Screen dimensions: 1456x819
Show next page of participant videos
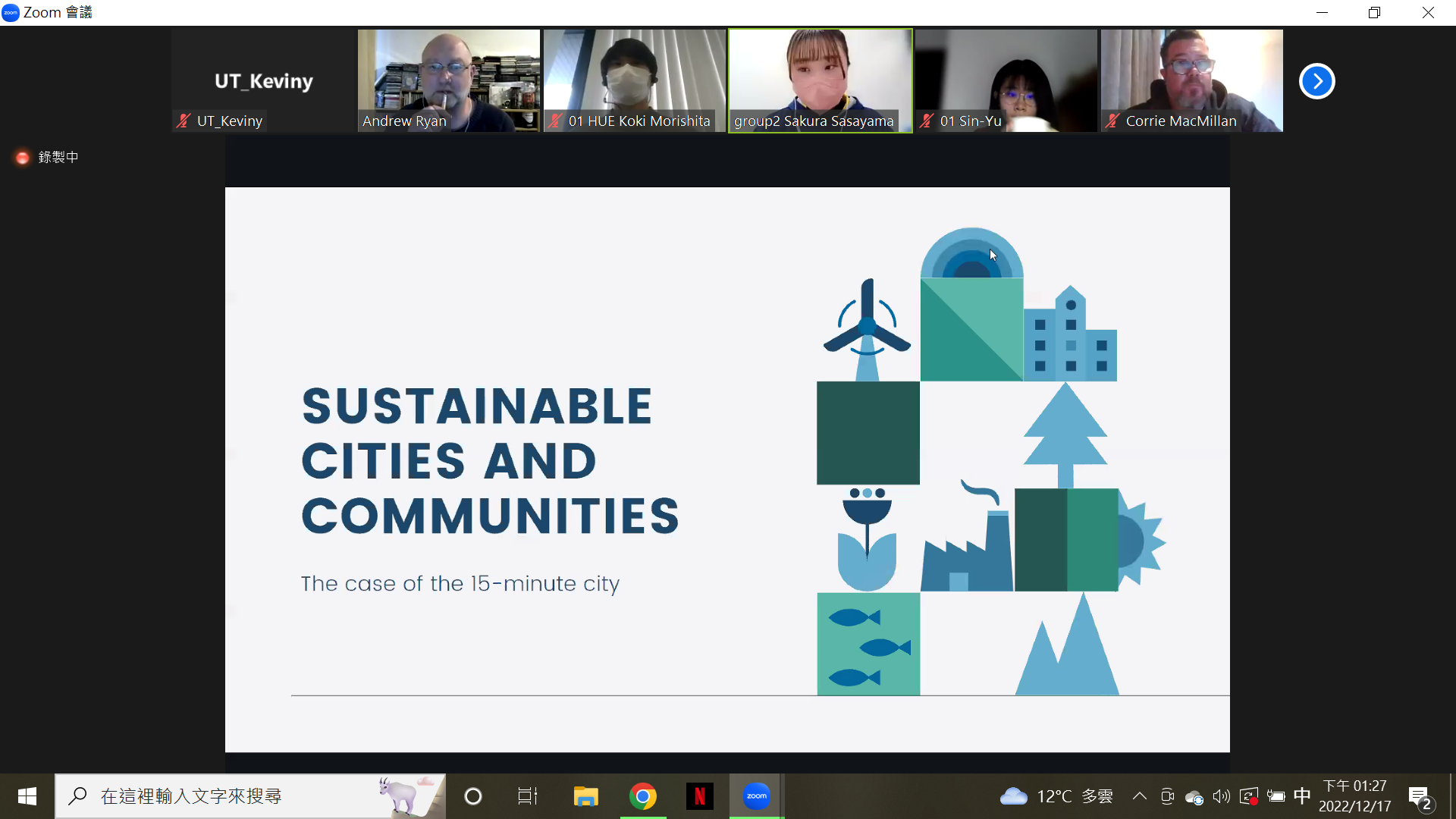(x=1316, y=81)
